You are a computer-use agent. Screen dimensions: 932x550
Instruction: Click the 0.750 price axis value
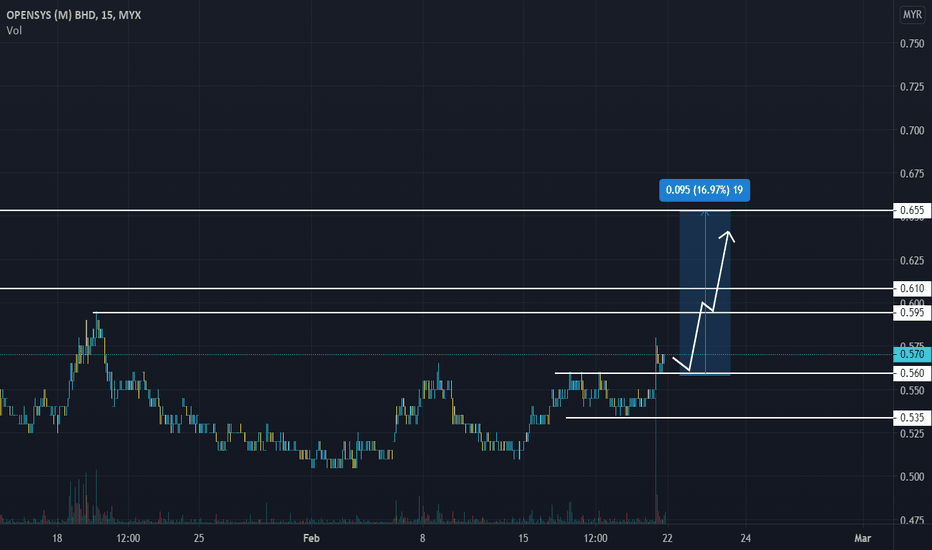coord(912,43)
